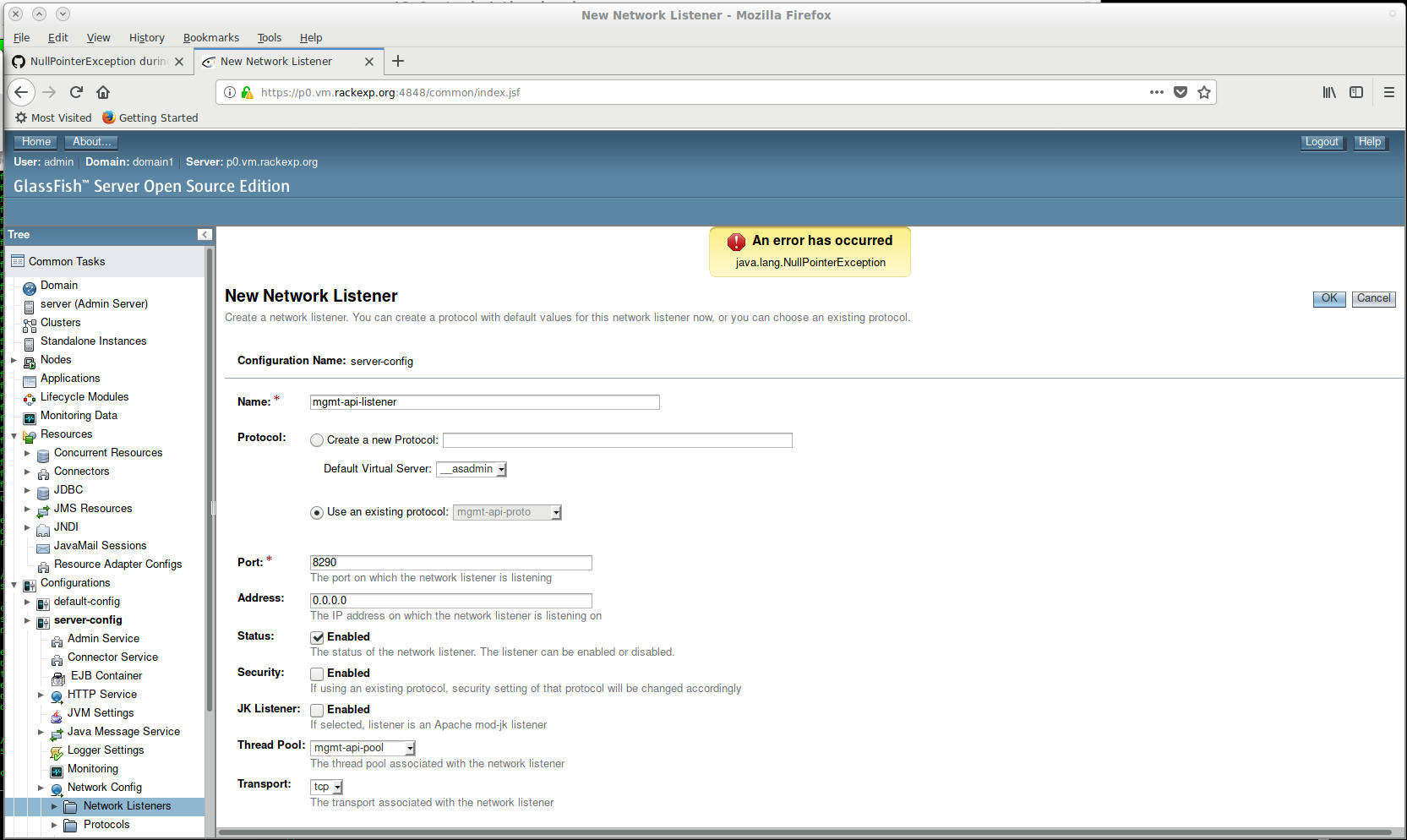Image resolution: width=1407 pixels, height=840 pixels.
Task: Open the Tools menu
Action: tap(269, 37)
